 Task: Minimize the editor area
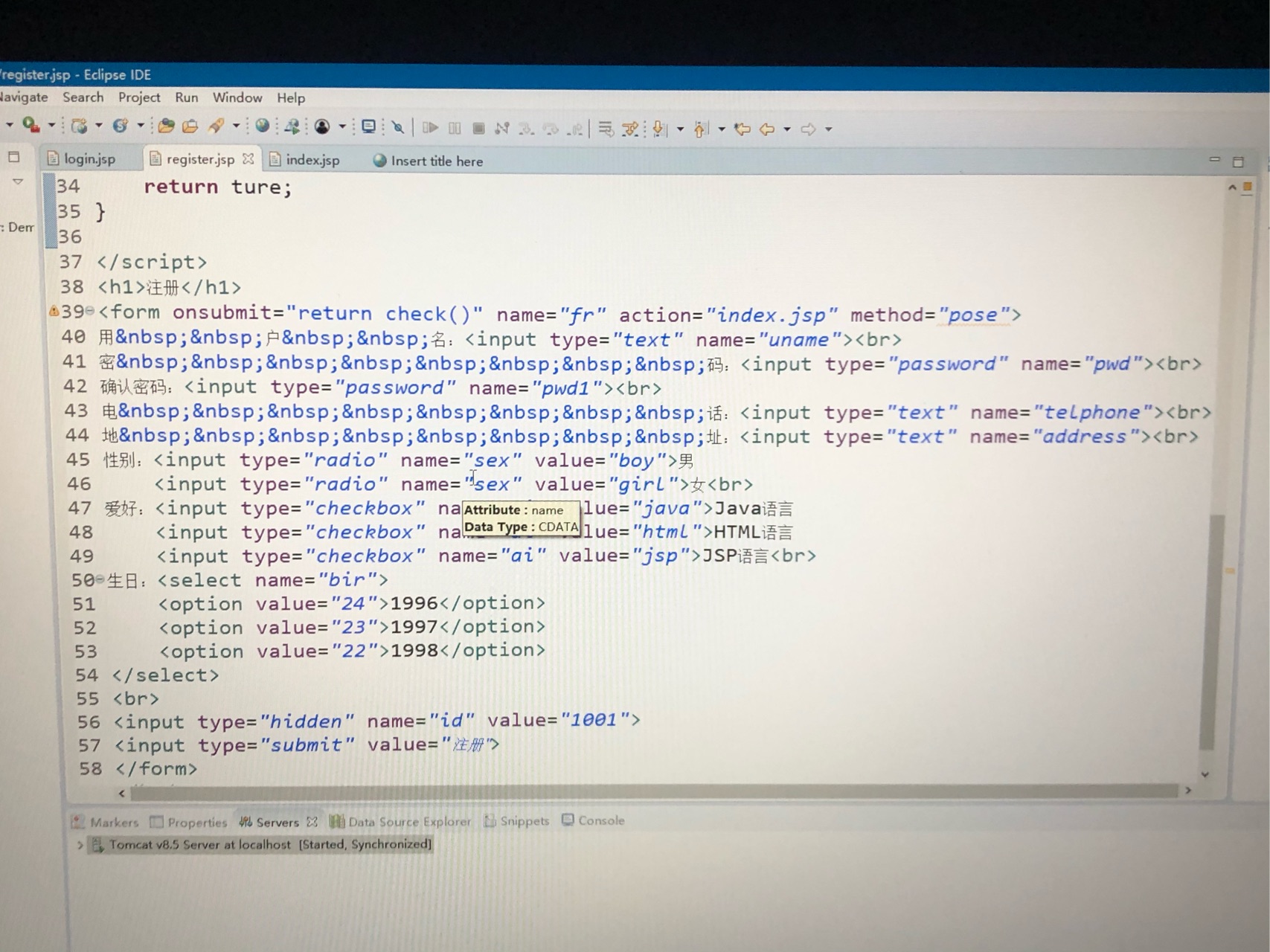[x=1215, y=159]
